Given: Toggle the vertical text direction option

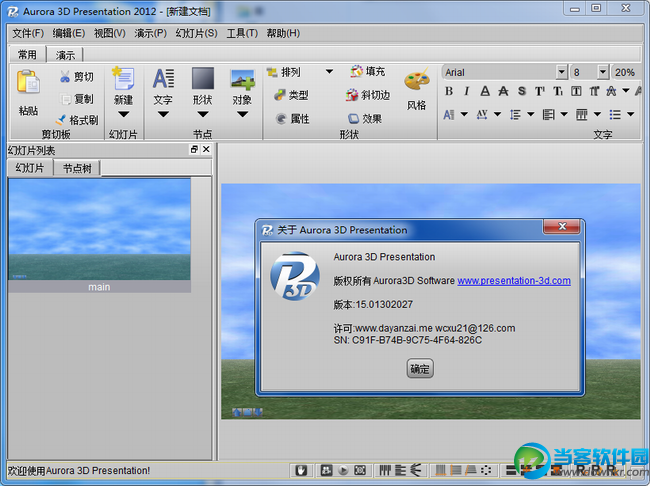Looking at the screenshot, I should point(594,91).
